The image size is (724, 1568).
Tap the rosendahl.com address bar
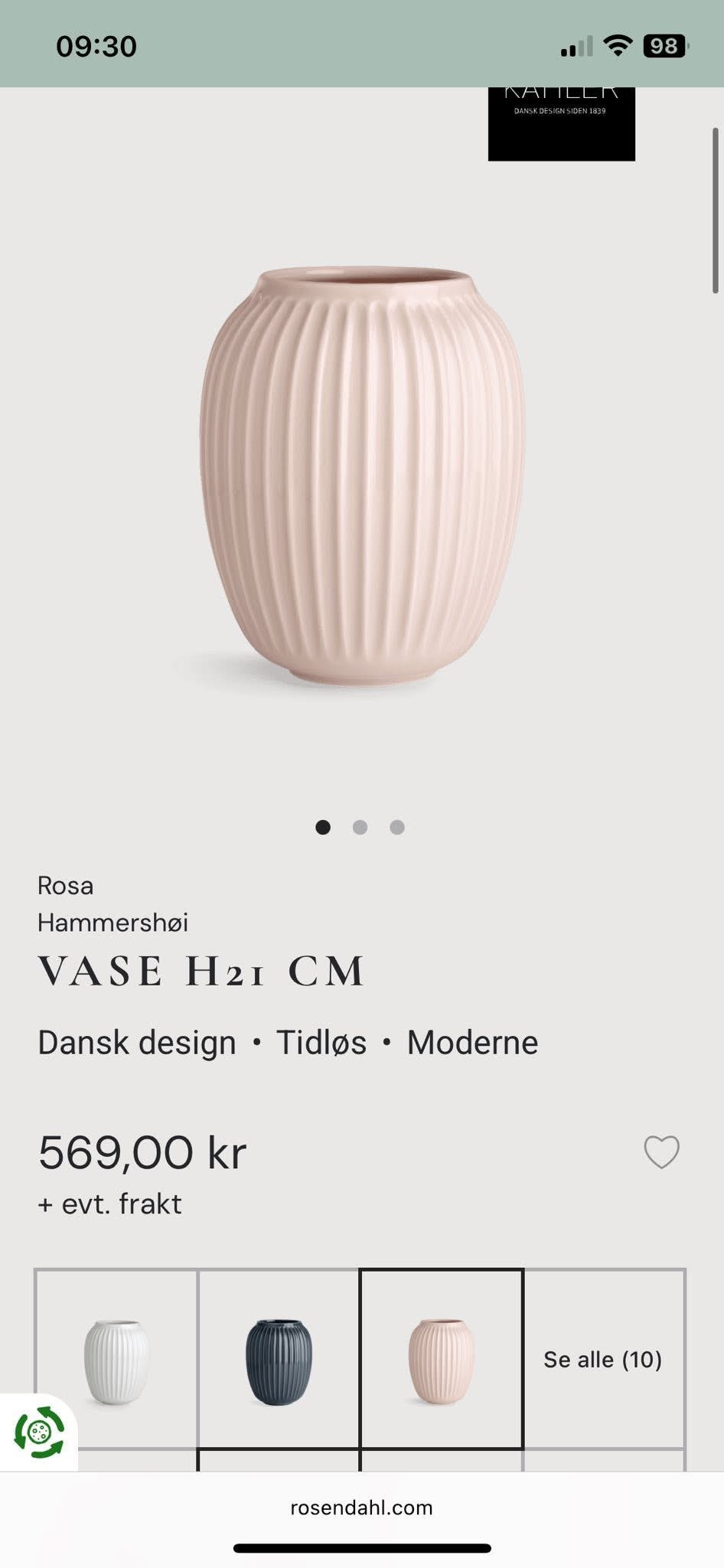[x=361, y=1508]
